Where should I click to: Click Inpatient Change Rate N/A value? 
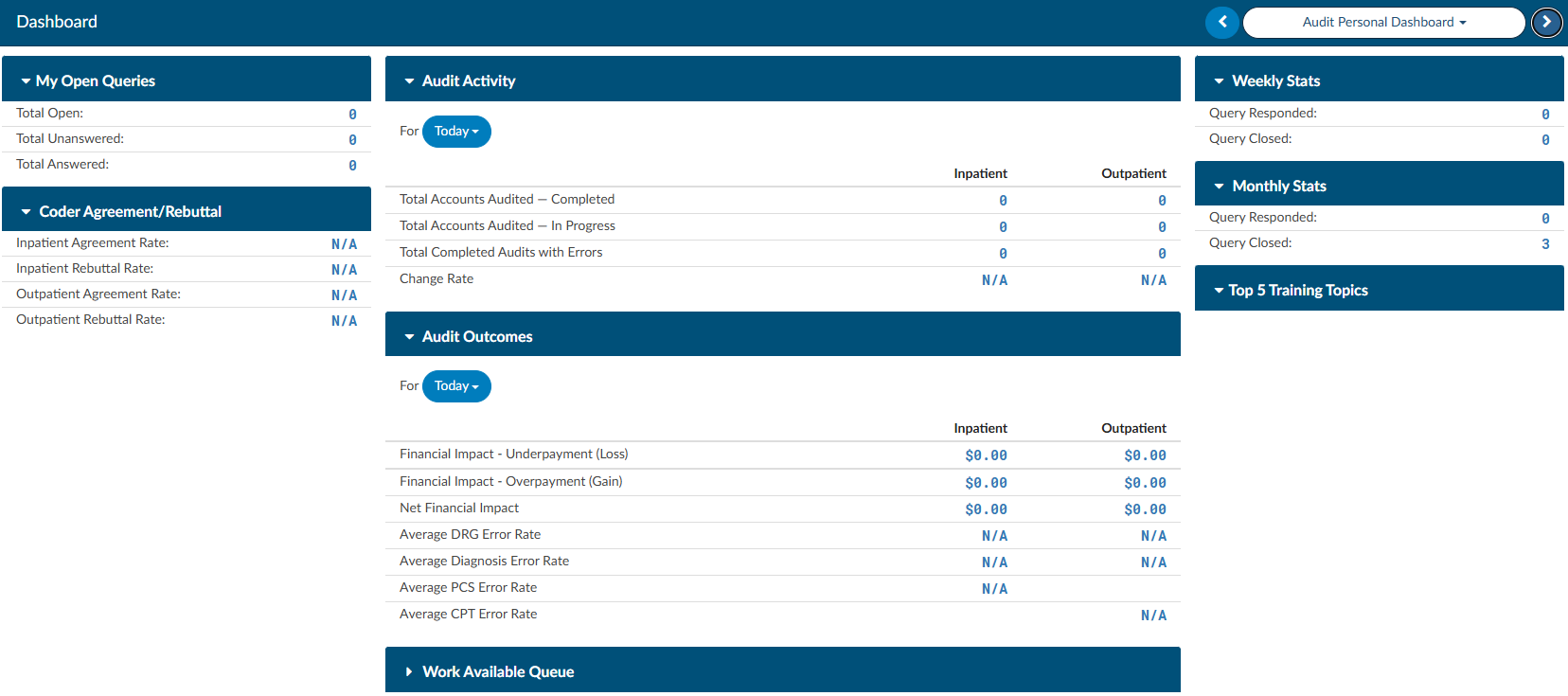click(x=994, y=279)
